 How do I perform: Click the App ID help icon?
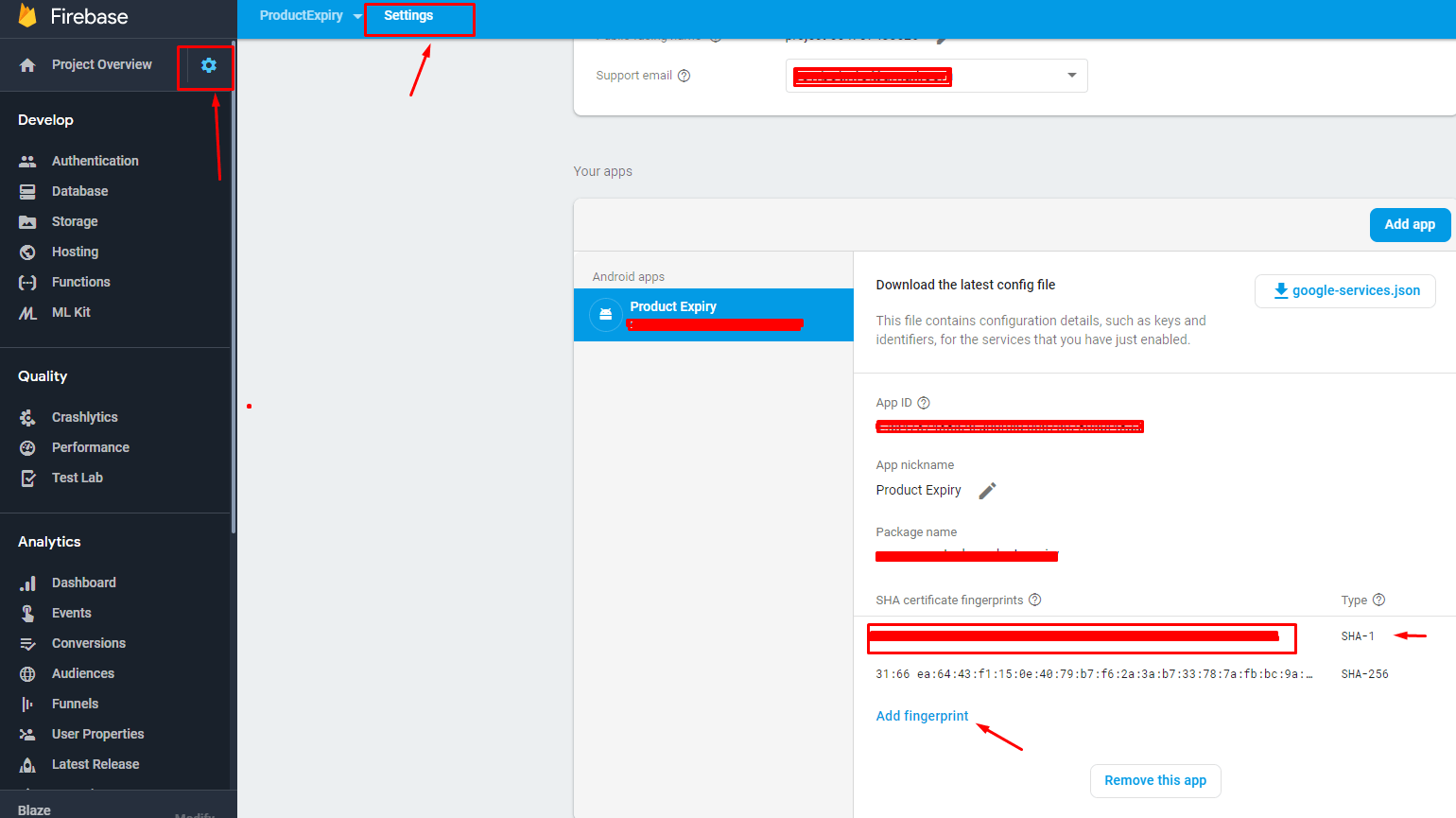point(924,403)
